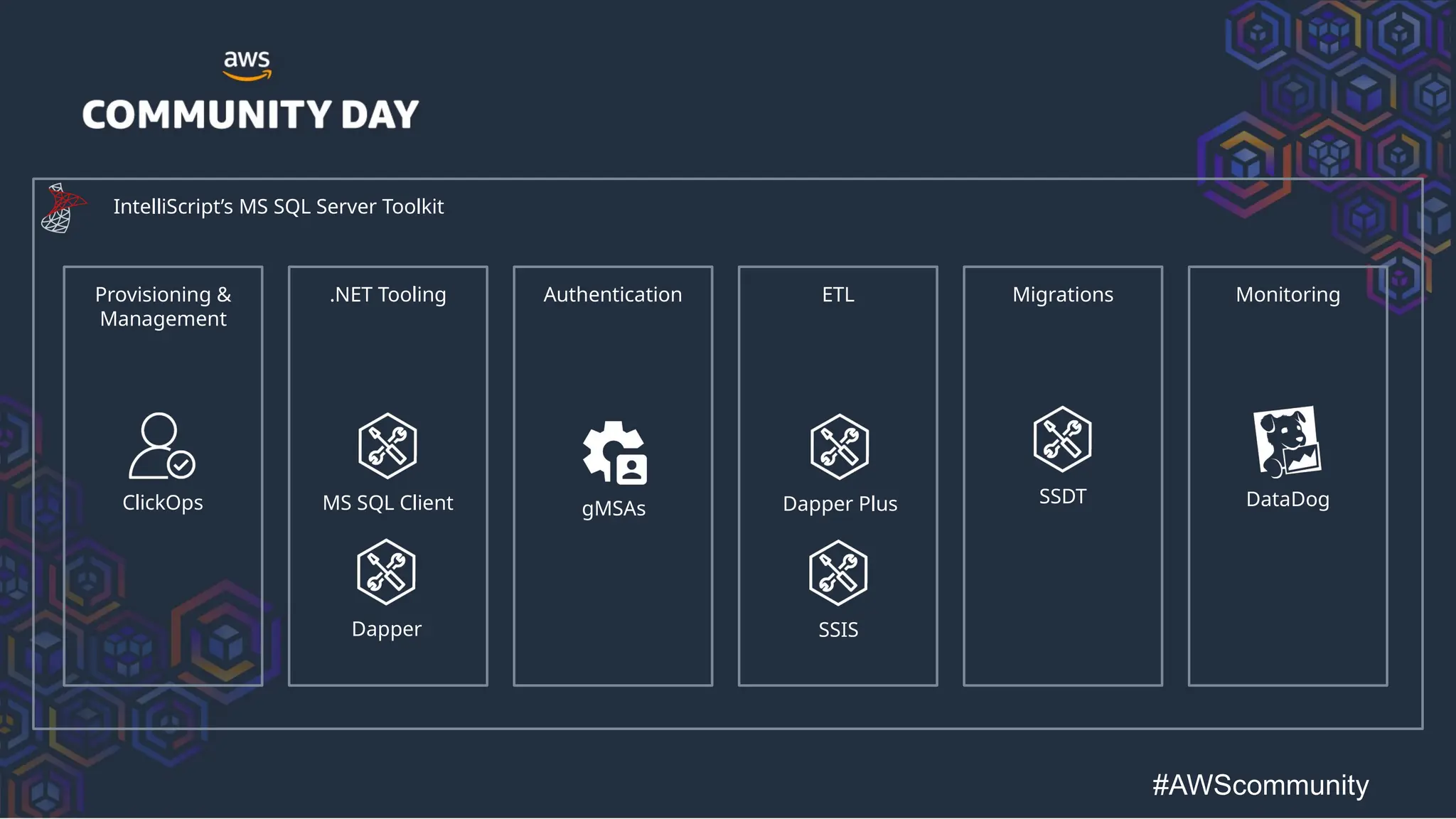Viewport: 1456px width, 819px height.
Task: Click the gMSAs gear icon
Action: coord(614,453)
